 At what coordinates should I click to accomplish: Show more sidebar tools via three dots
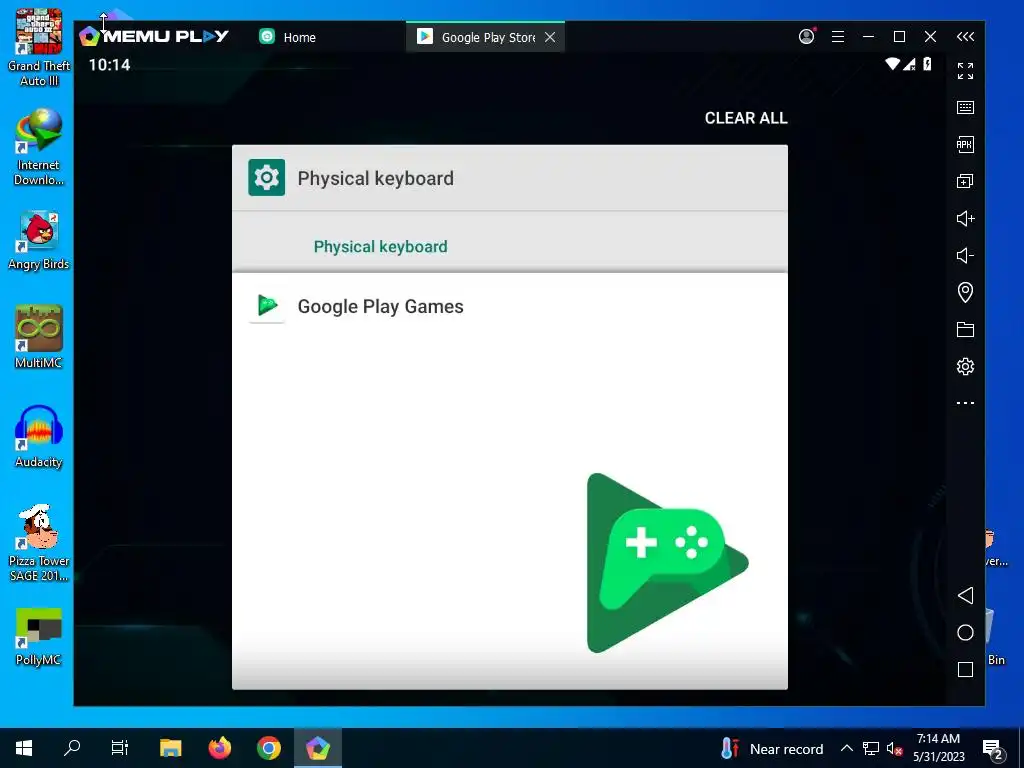point(965,403)
